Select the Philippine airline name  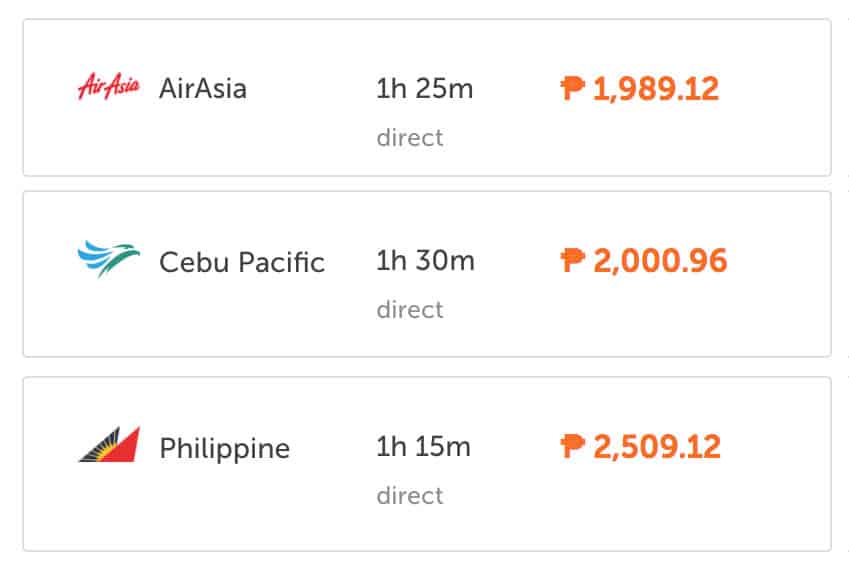(x=224, y=448)
